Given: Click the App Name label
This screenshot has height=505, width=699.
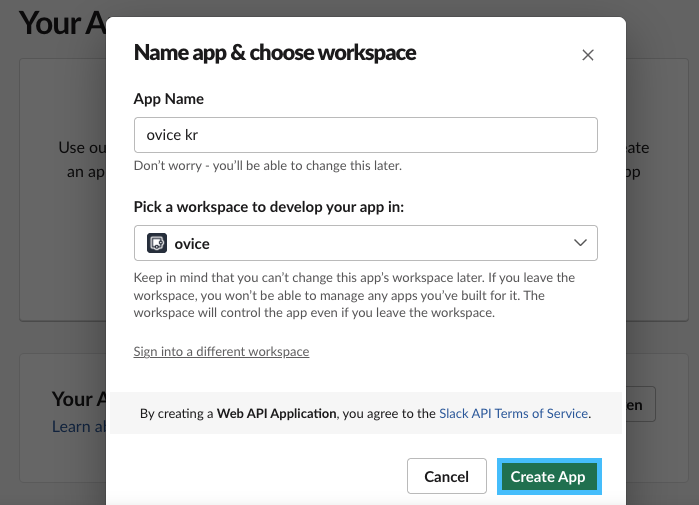Looking at the screenshot, I should [169, 99].
